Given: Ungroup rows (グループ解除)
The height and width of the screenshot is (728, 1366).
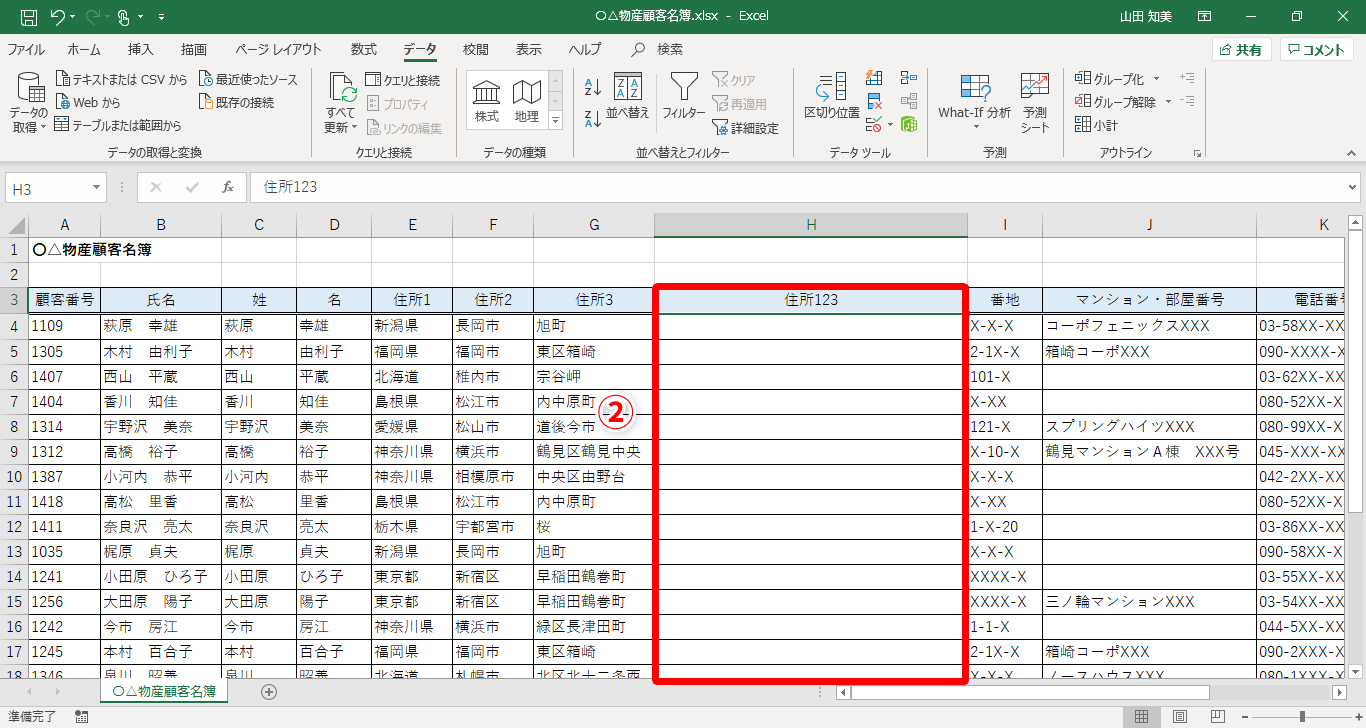Looking at the screenshot, I should (1115, 102).
